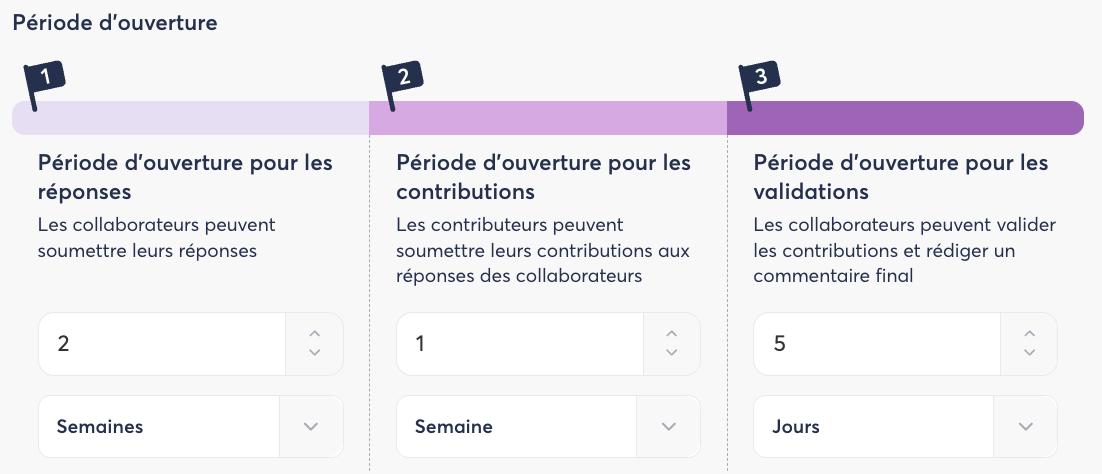Screen dimensions: 1102x474
Task: Click the pink contributions timeline segment
Action: tap(548, 118)
